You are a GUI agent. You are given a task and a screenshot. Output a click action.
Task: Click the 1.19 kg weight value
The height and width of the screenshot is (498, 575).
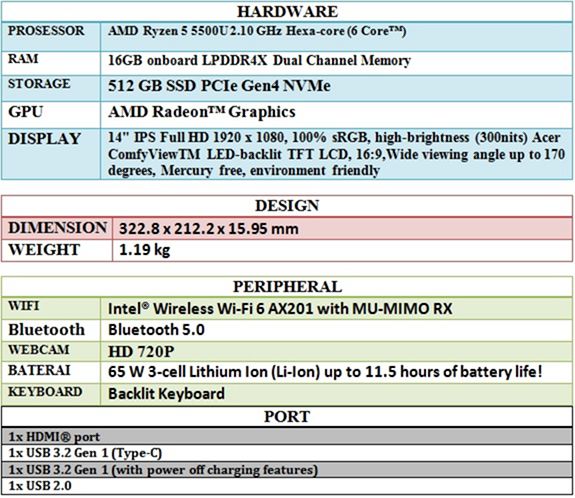tap(144, 250)
